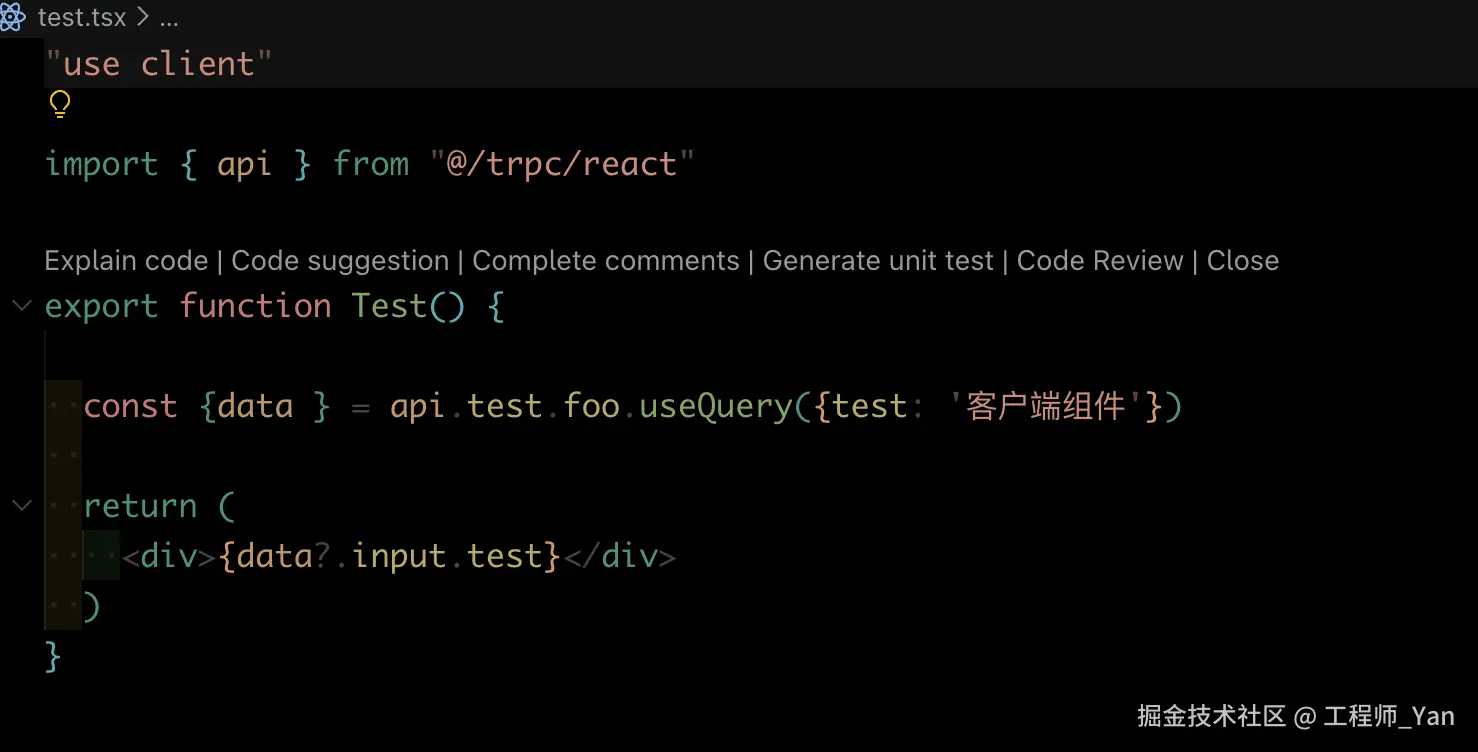Collapse the Test function fold chevron
Viewport: 1478px width, 752px height.
point(21,306)
